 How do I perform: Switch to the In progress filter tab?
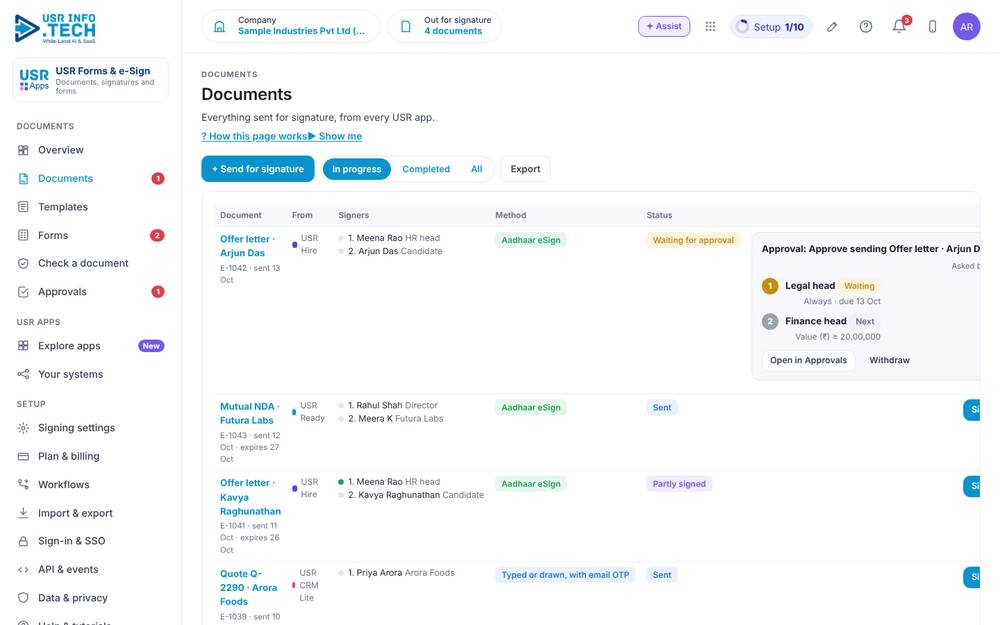coord(357,169)
